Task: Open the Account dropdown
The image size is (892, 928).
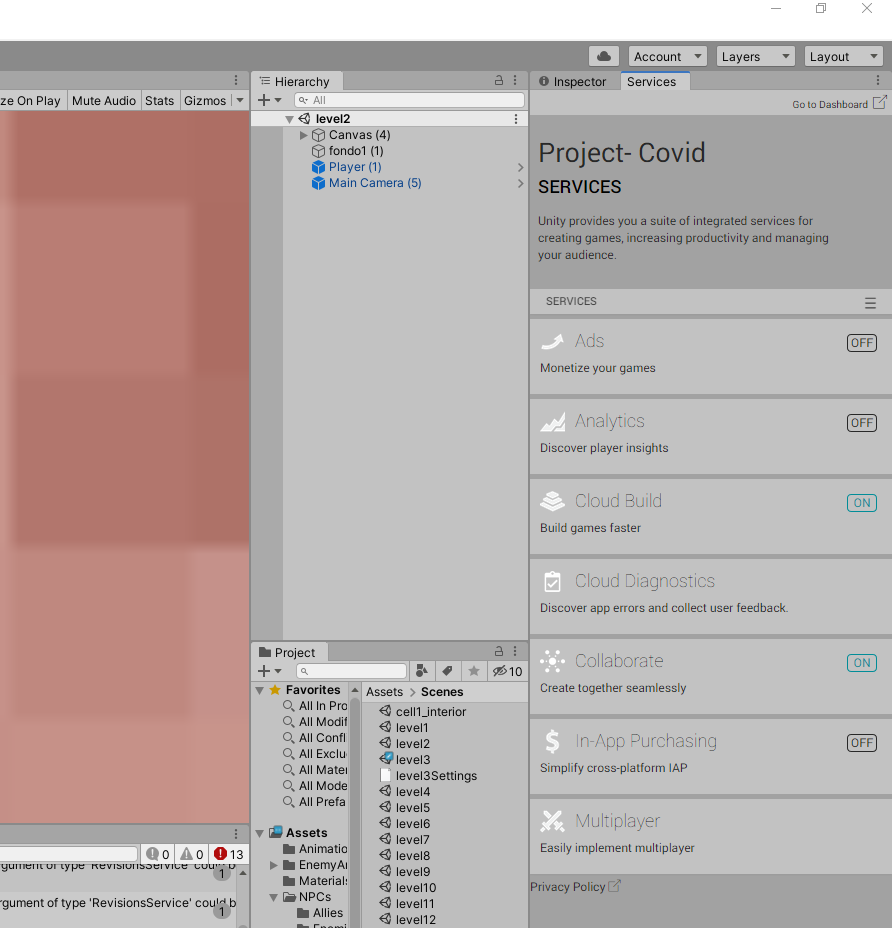Action: click(x=667, y=56)
